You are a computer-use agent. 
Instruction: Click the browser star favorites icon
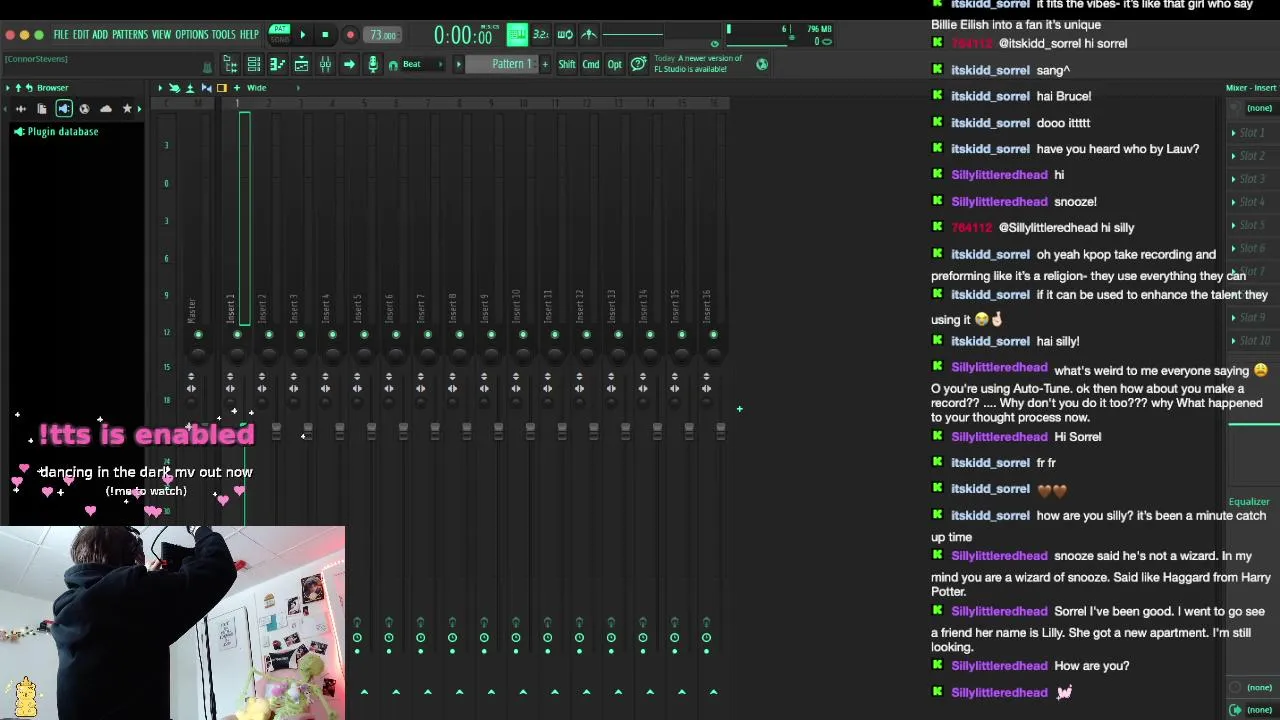(127, 108)
